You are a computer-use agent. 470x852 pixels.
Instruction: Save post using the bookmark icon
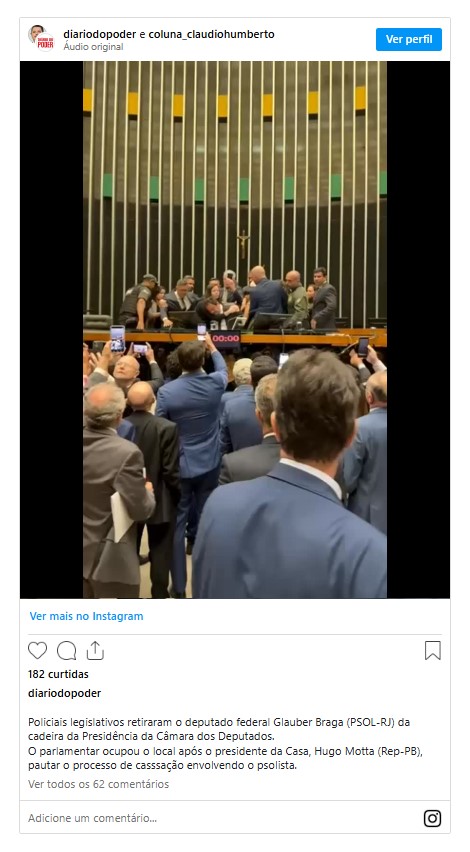[x=433, y=650]
